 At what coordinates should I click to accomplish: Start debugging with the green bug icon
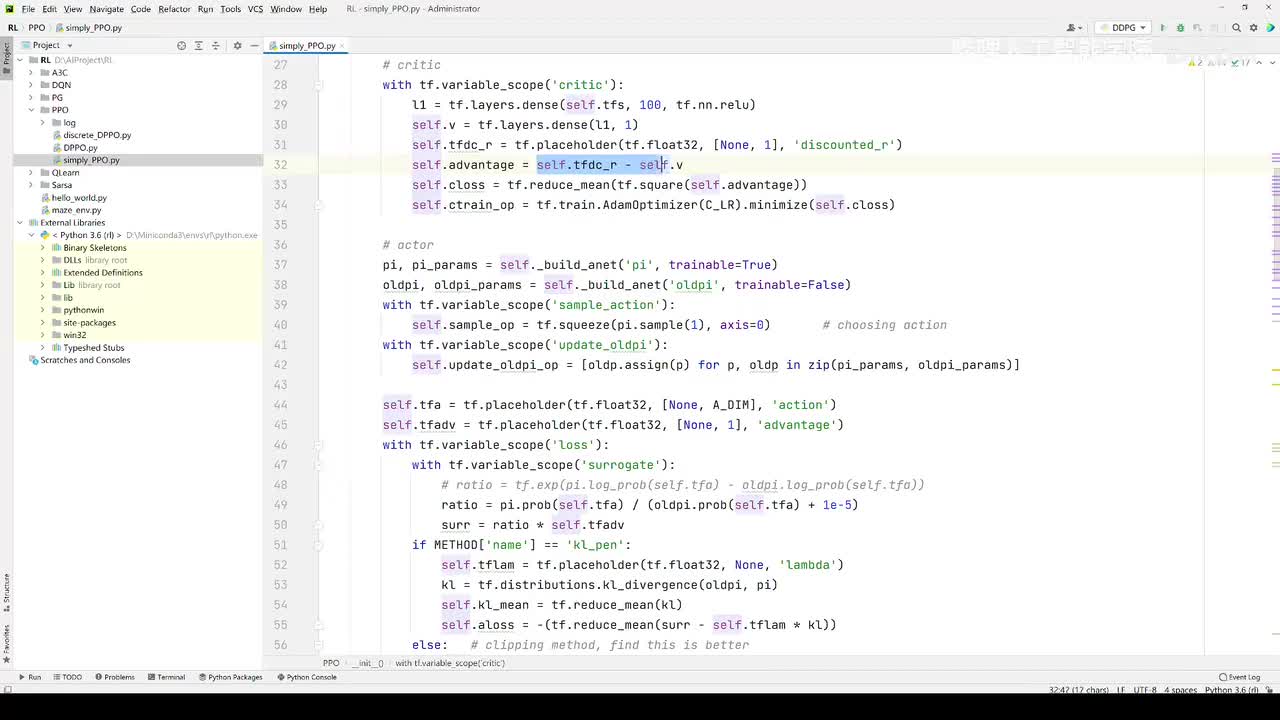pos(1180,28)
